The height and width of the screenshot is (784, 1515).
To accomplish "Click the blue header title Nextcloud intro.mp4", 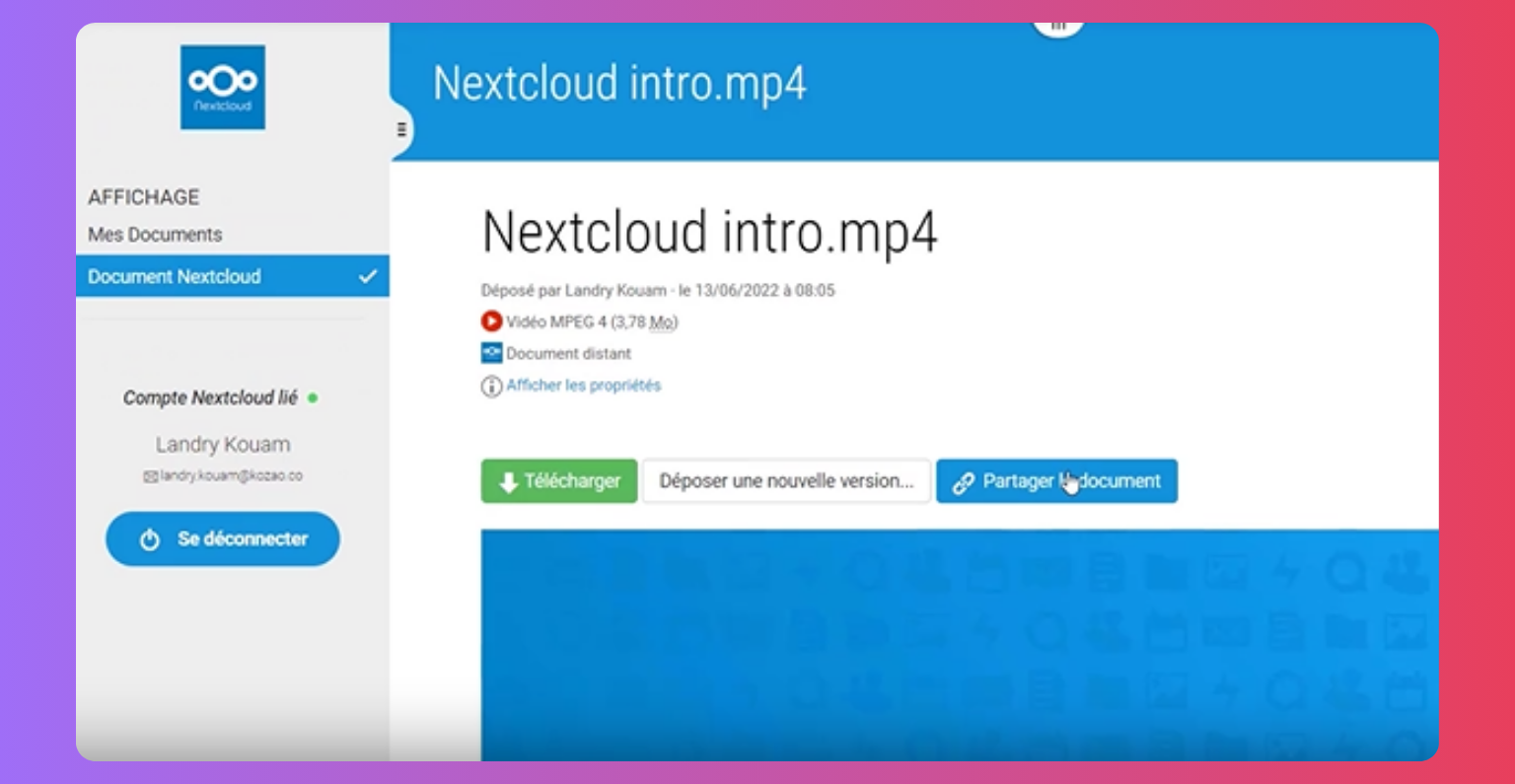I will click(x=619, y=84).
